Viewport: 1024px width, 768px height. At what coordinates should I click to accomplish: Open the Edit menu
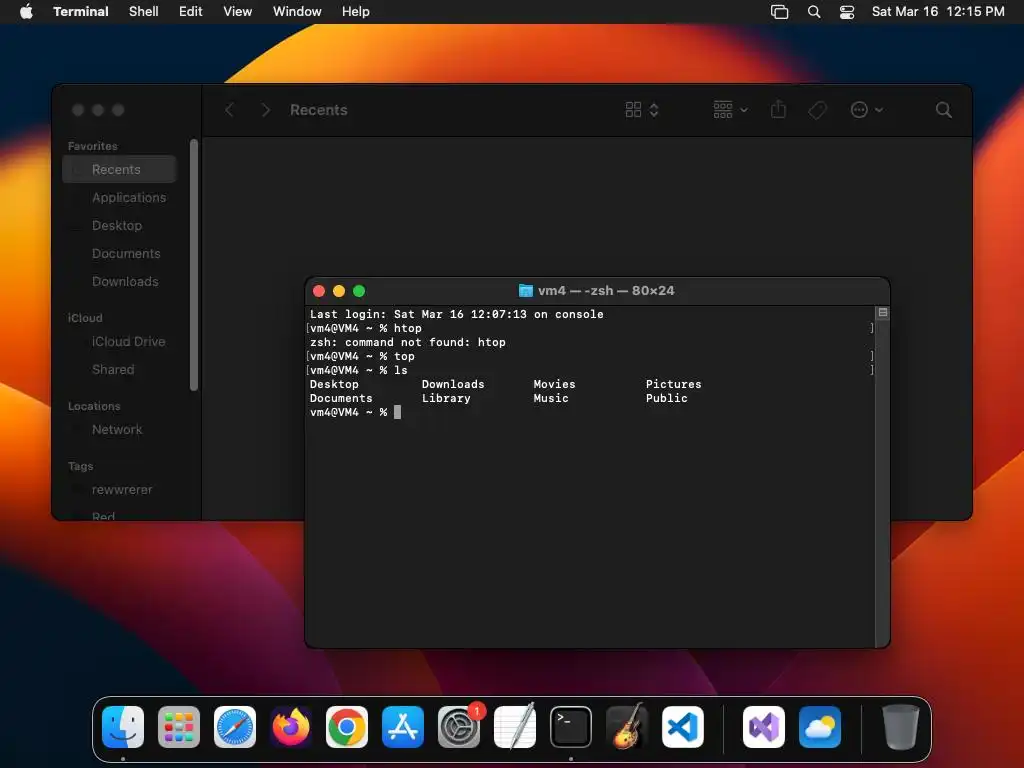[191, 12]
